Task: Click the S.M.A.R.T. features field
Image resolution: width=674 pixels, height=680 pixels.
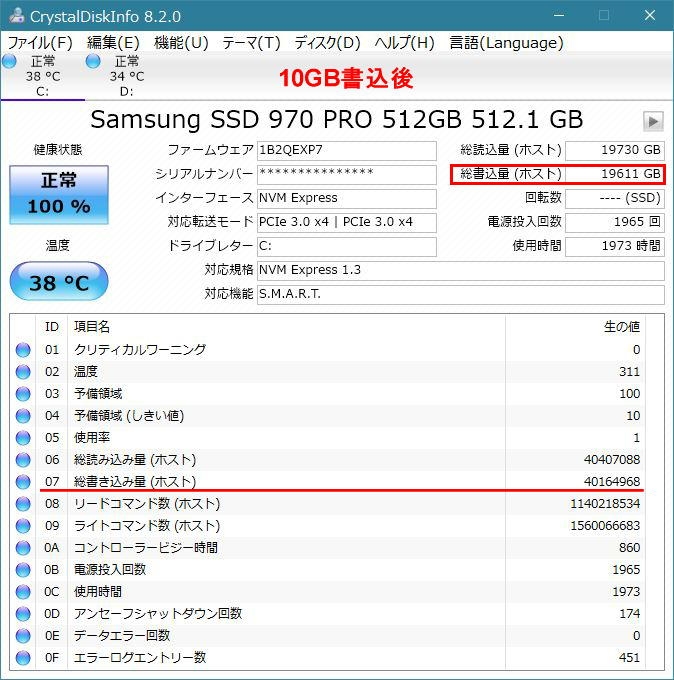Action: click(x=461, y=295)
